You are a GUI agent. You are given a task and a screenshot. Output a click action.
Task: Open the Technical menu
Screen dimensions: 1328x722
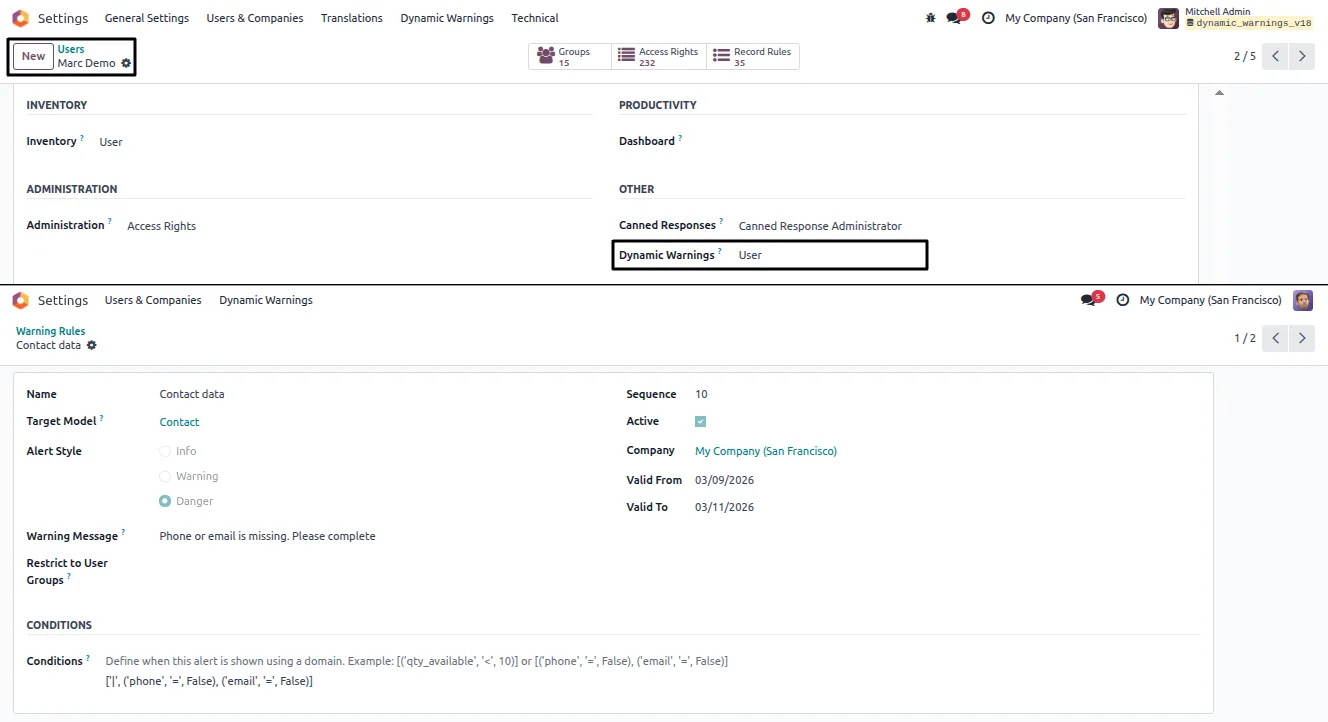point(535,18)
